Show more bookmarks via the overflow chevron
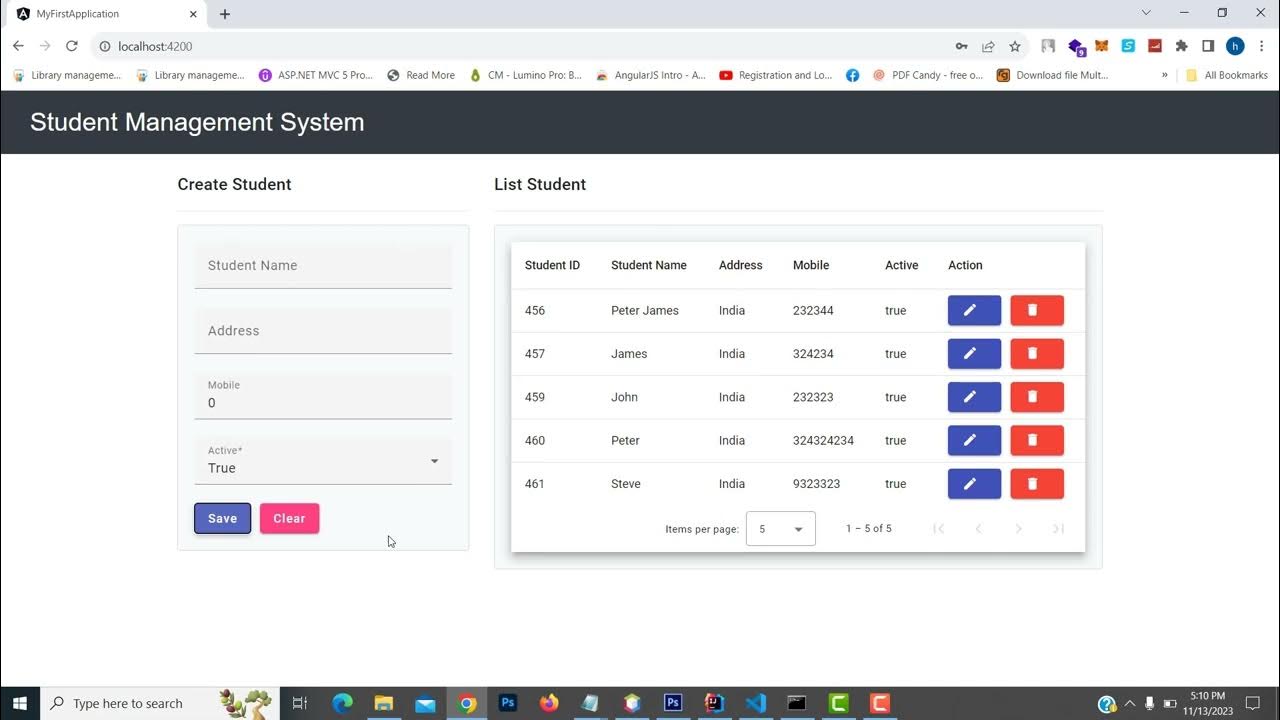This screenshot has height=720, width=1280. coord(1164,75)
